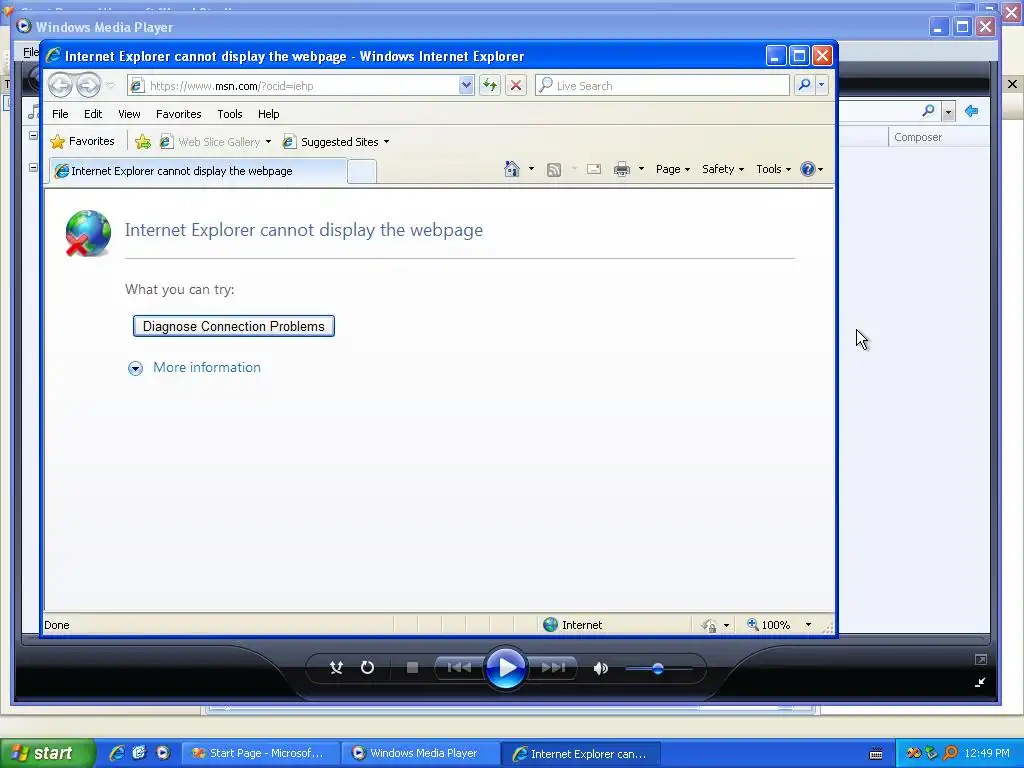Open the Page dropdown menu
The width and height of the screenshot is (1024, 768).
pos(673,169)
